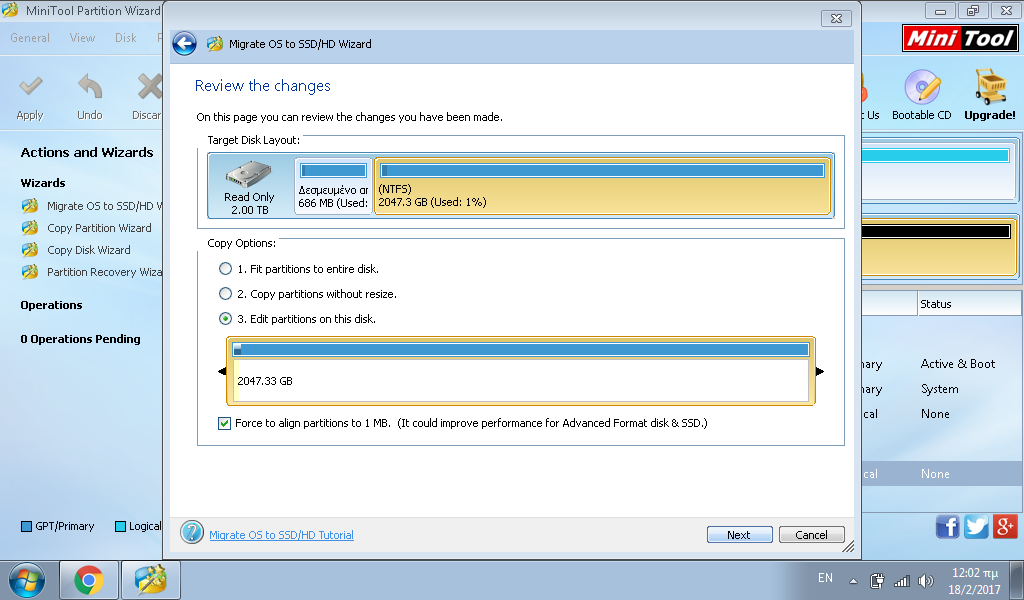
Task: Close the Migrate OS wizard dialog
Action: (836, 18)
